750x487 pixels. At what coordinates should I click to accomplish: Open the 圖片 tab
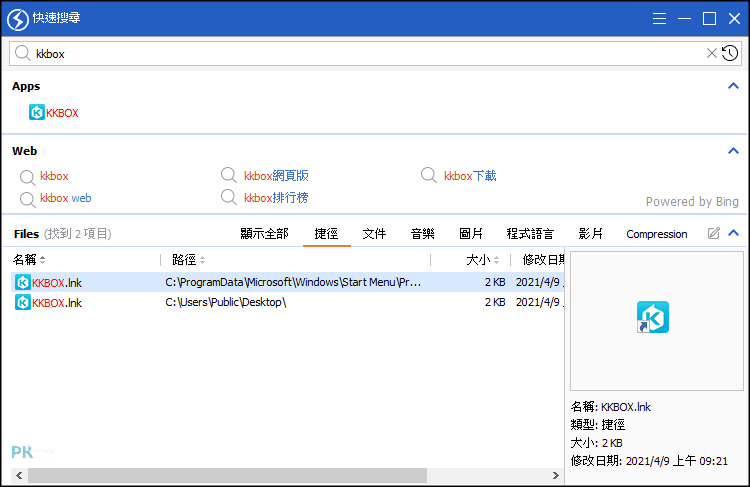[471, 233]
